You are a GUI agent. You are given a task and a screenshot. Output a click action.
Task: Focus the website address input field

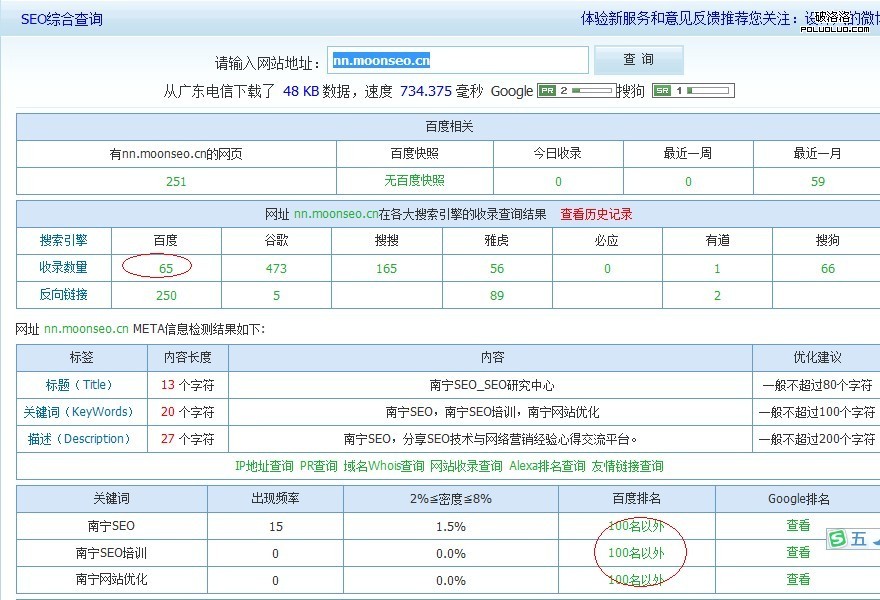458,61
